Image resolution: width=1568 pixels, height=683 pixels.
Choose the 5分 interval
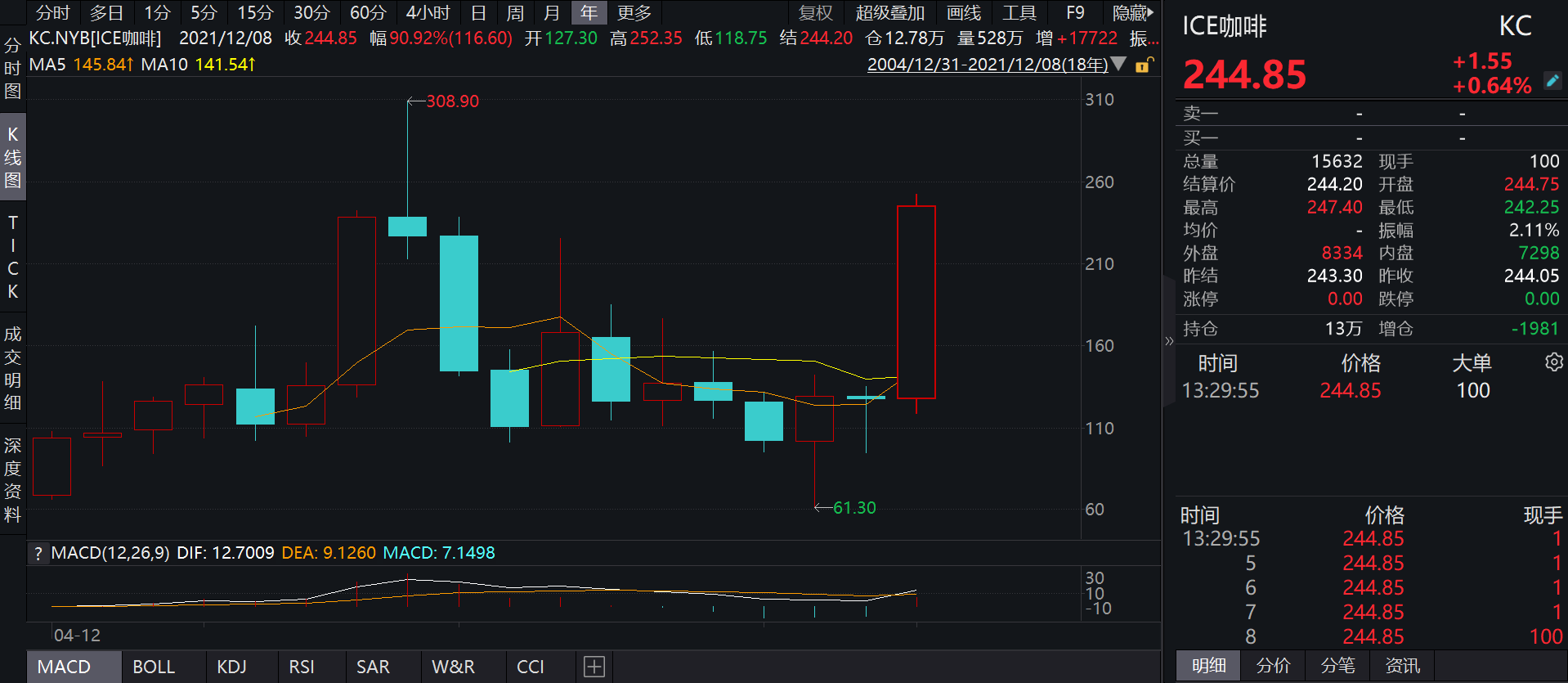point(204,13)
